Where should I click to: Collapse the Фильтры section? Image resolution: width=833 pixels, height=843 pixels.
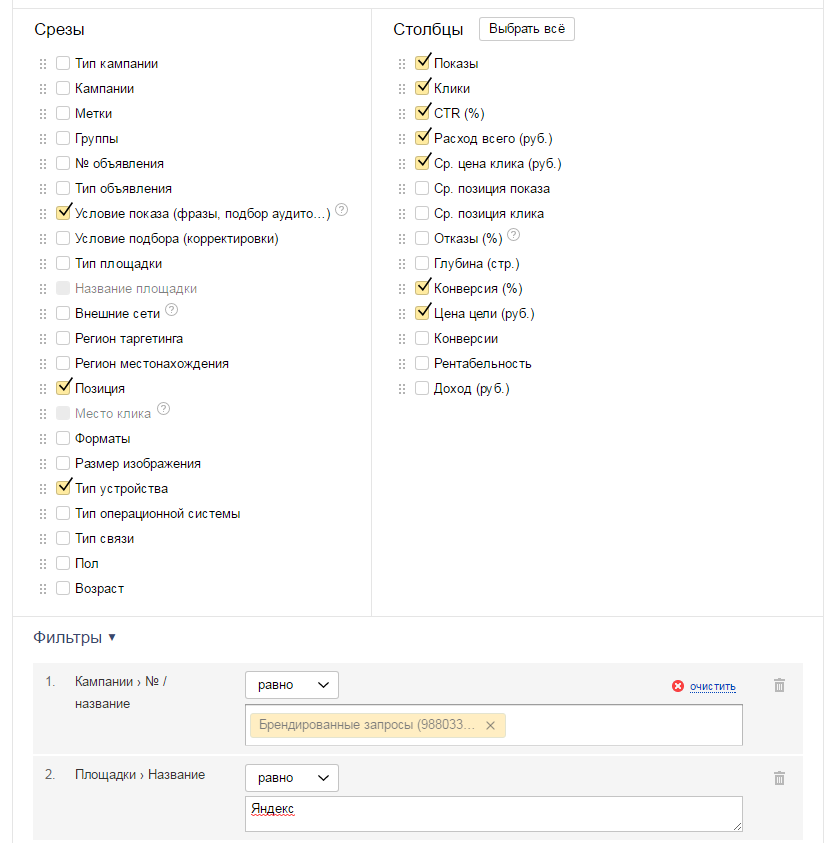pos(75,637)
